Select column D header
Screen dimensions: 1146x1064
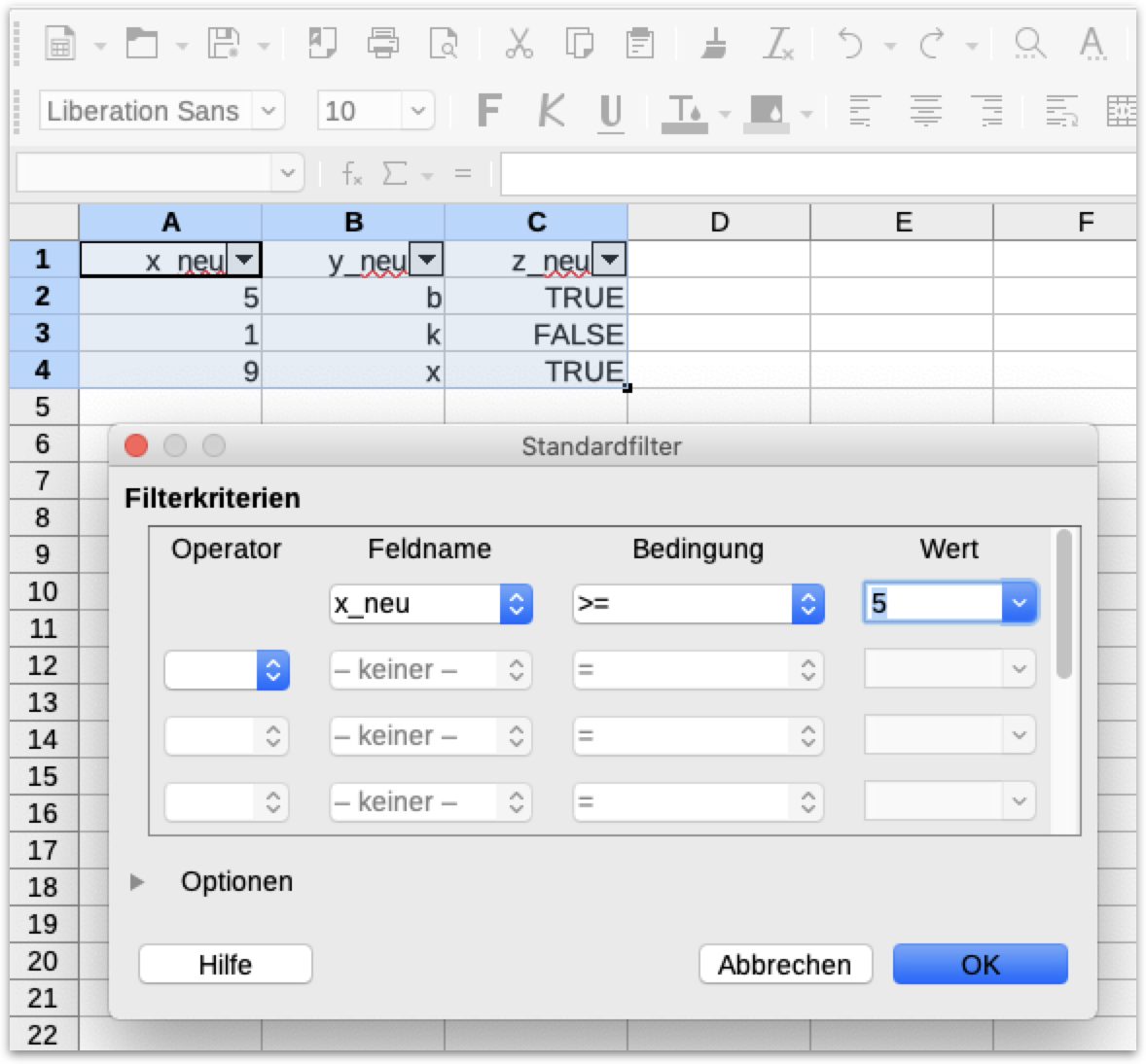[719, 223]
